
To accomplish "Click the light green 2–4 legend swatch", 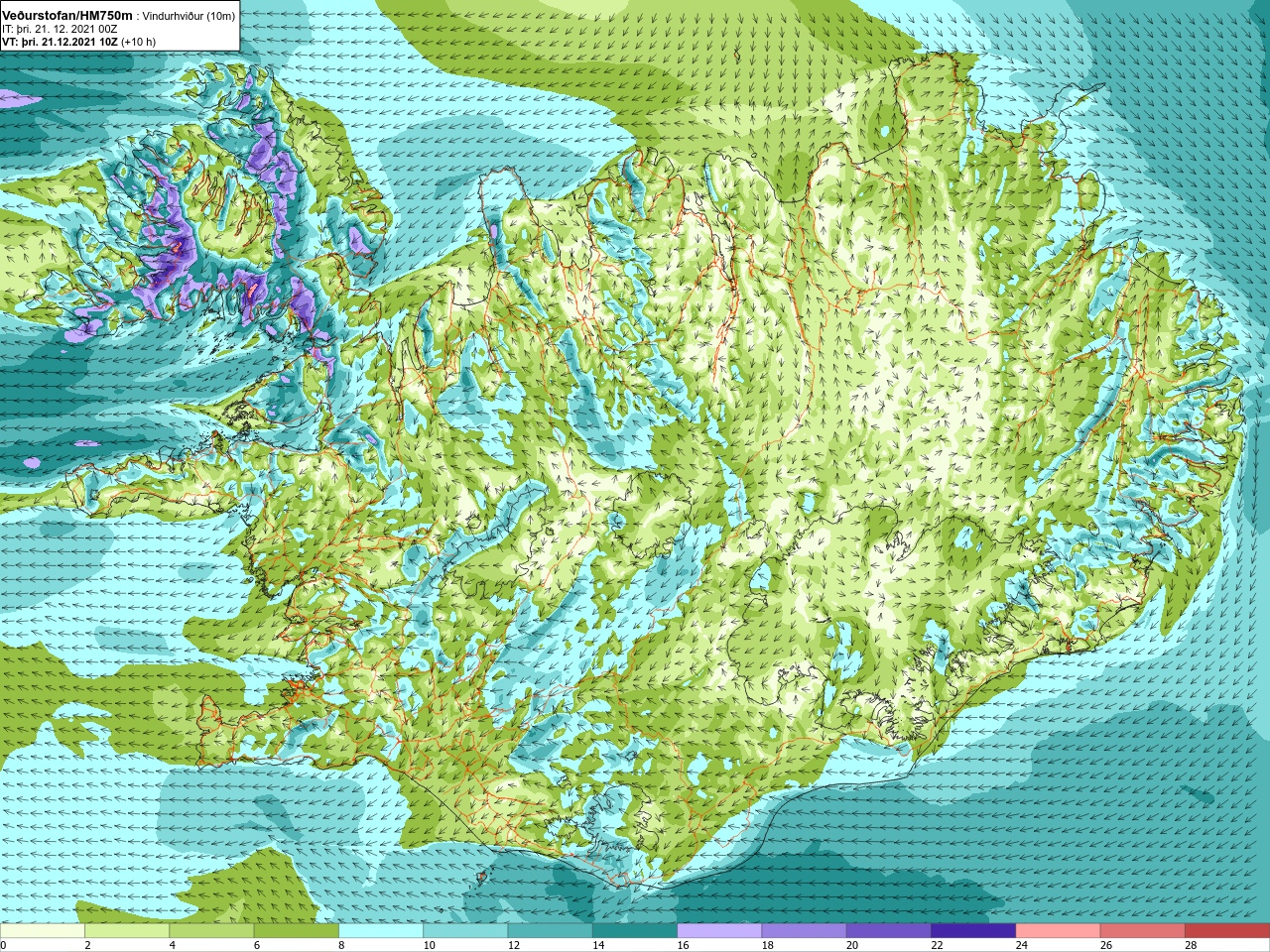I will pyautogui.click(x=127, y=930).
